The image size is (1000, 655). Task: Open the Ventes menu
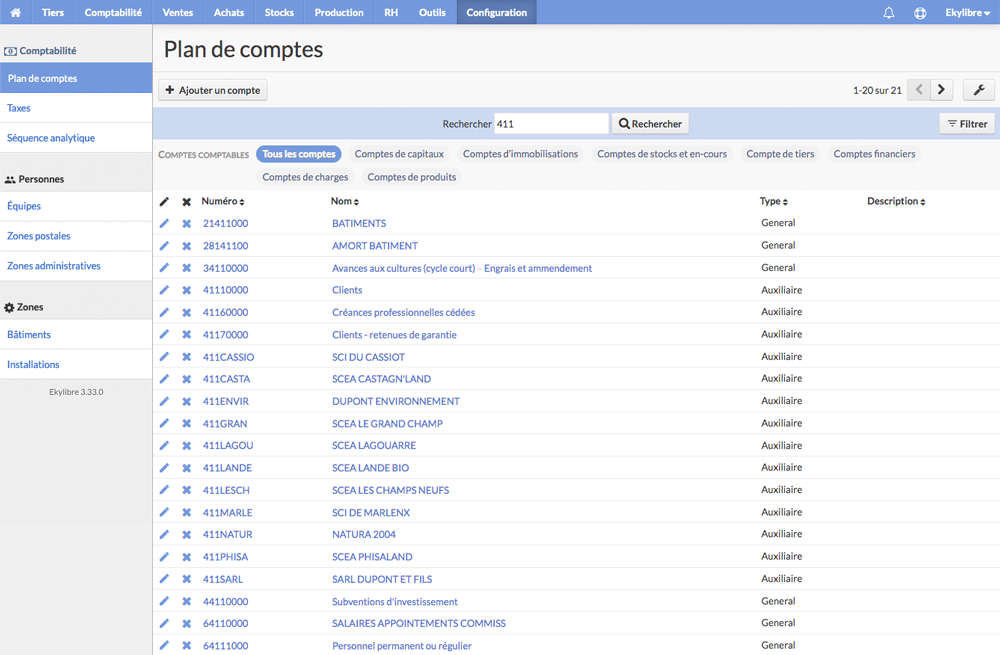point(177,12)
